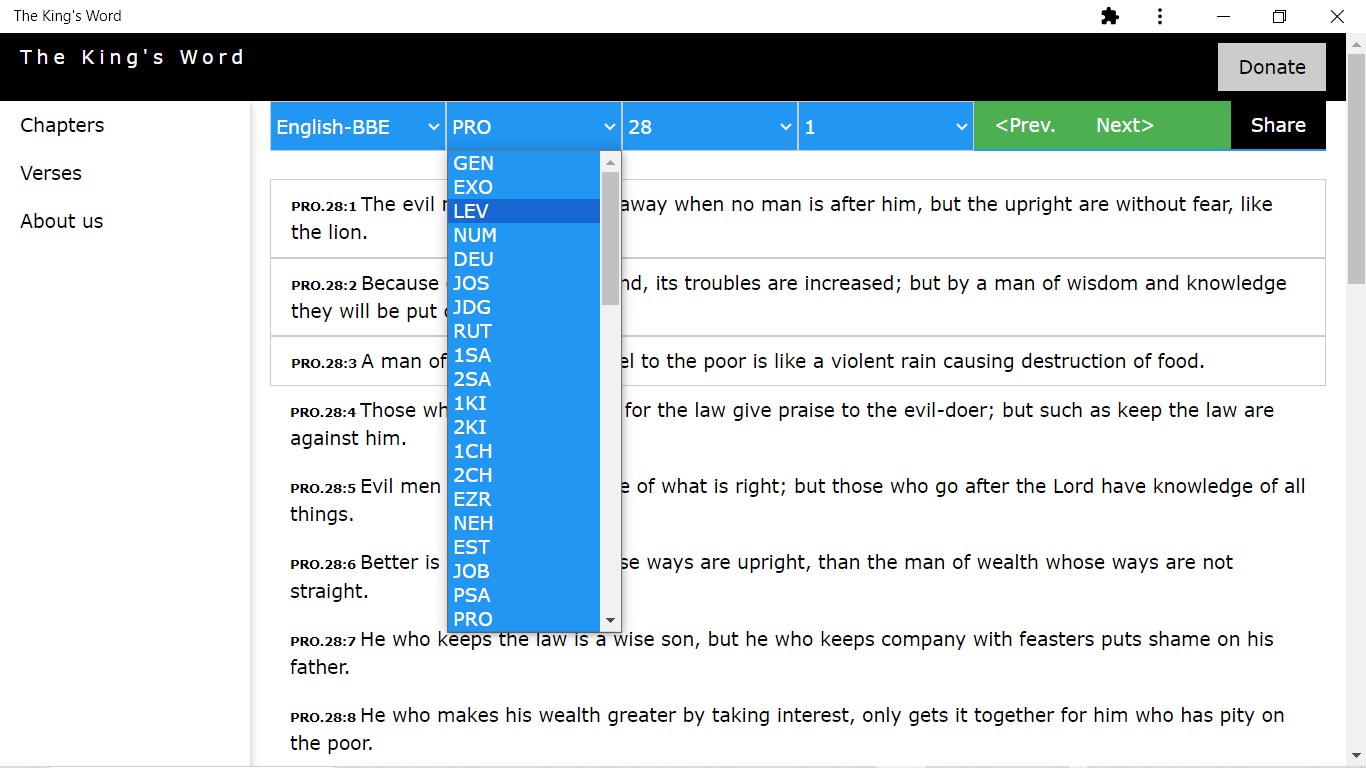Screen dimensions: 1366x768
Task: Select NEH from the book list
Action: (524, 523)
